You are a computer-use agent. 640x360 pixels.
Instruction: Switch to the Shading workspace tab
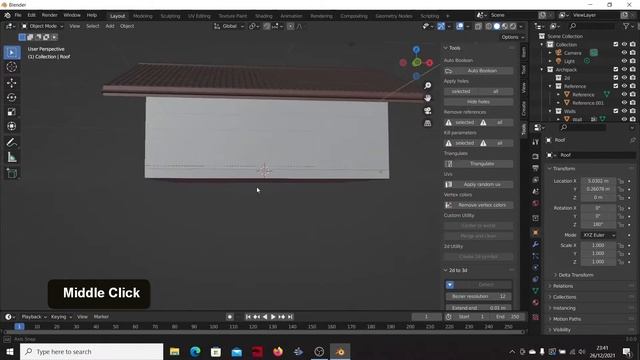pos(264,16)
